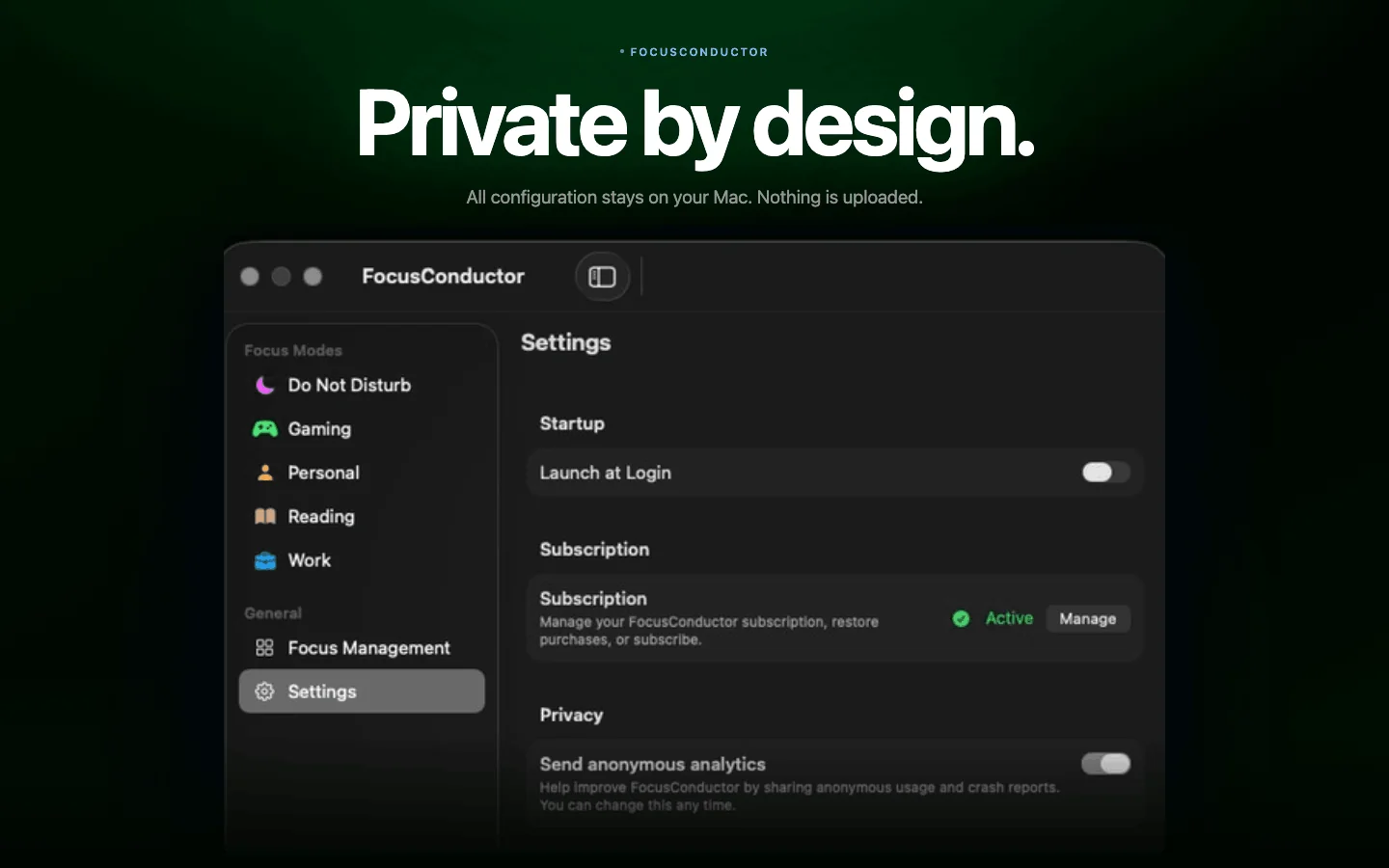Click the Privacy section heading
The height and width of the screenshot is (868, 1389).
coord(571,715)
